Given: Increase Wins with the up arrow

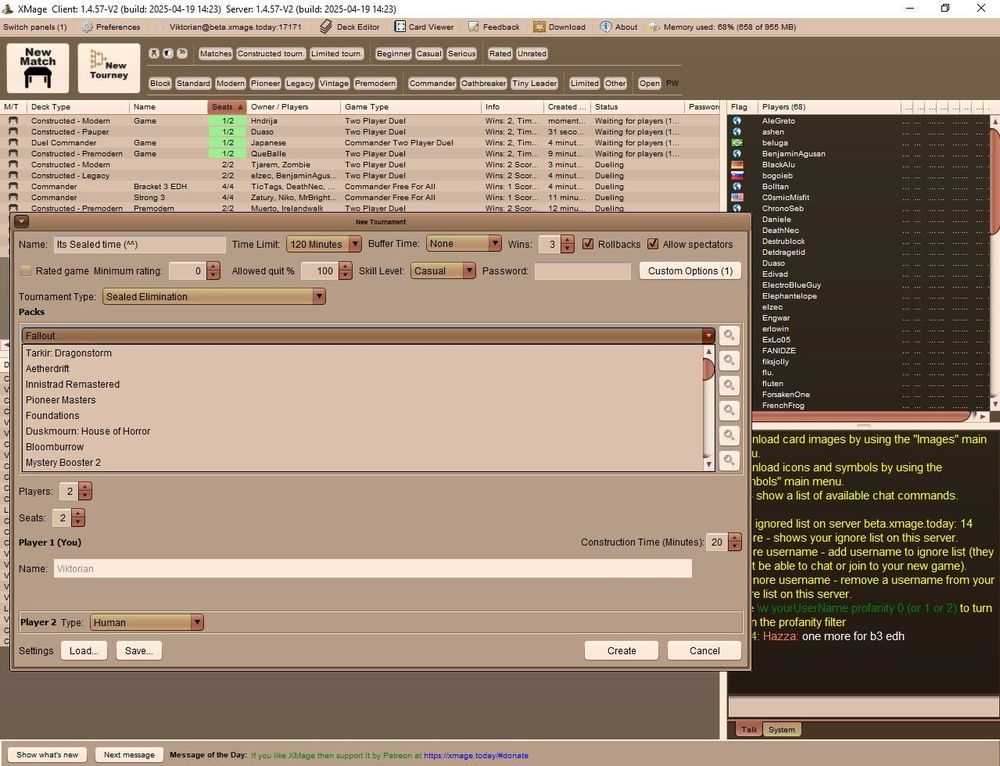Looking at the screenshot, I should click(568, 238).
